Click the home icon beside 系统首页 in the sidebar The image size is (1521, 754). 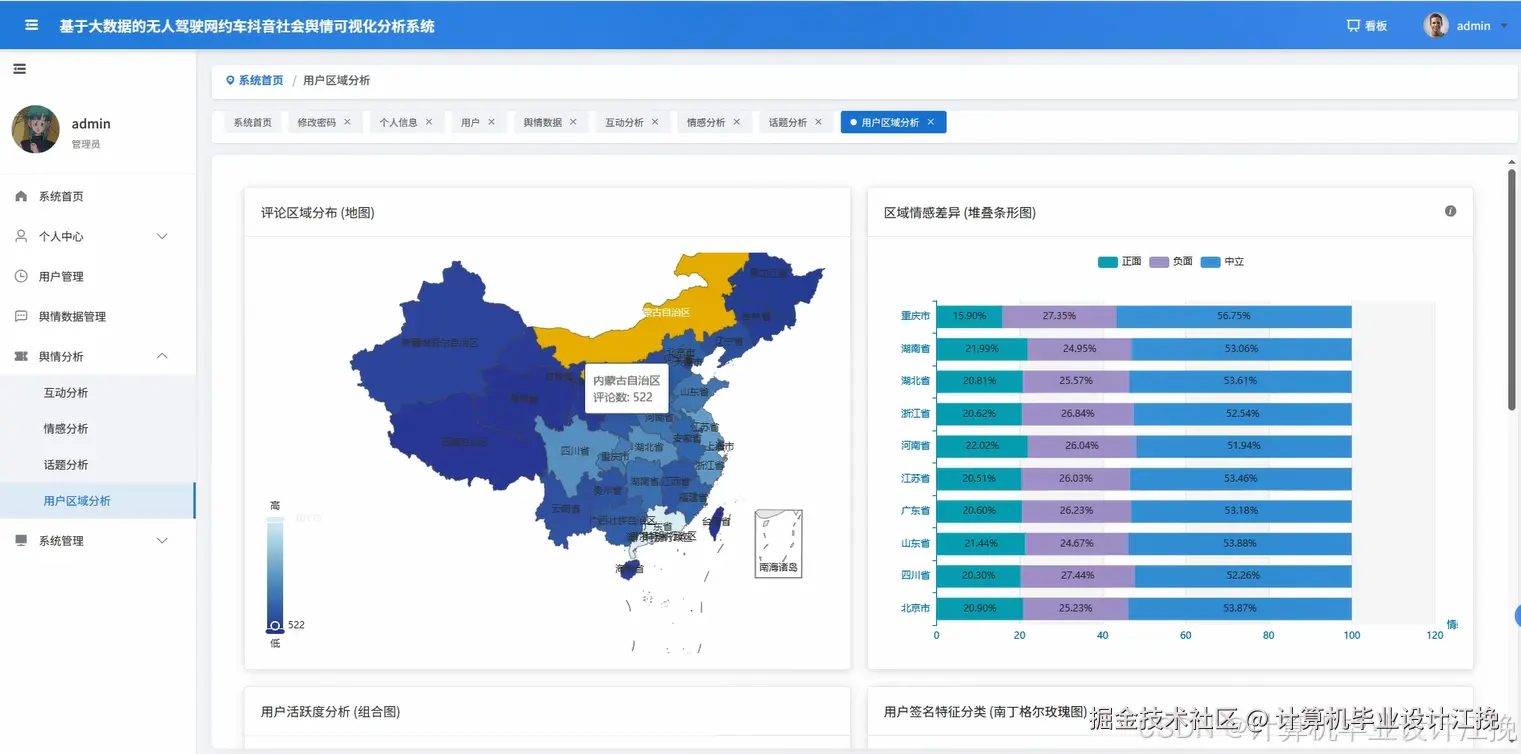pos(21,196)
